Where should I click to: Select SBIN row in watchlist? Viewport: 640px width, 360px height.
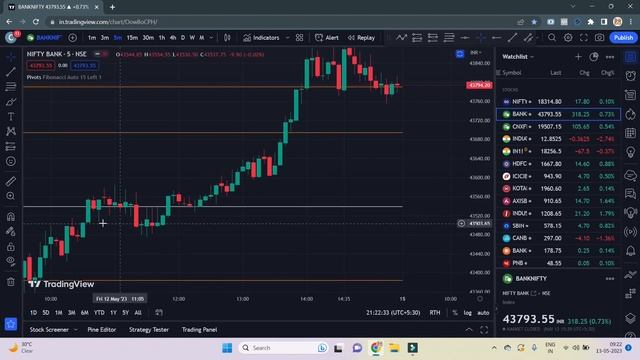click(558, 226)
